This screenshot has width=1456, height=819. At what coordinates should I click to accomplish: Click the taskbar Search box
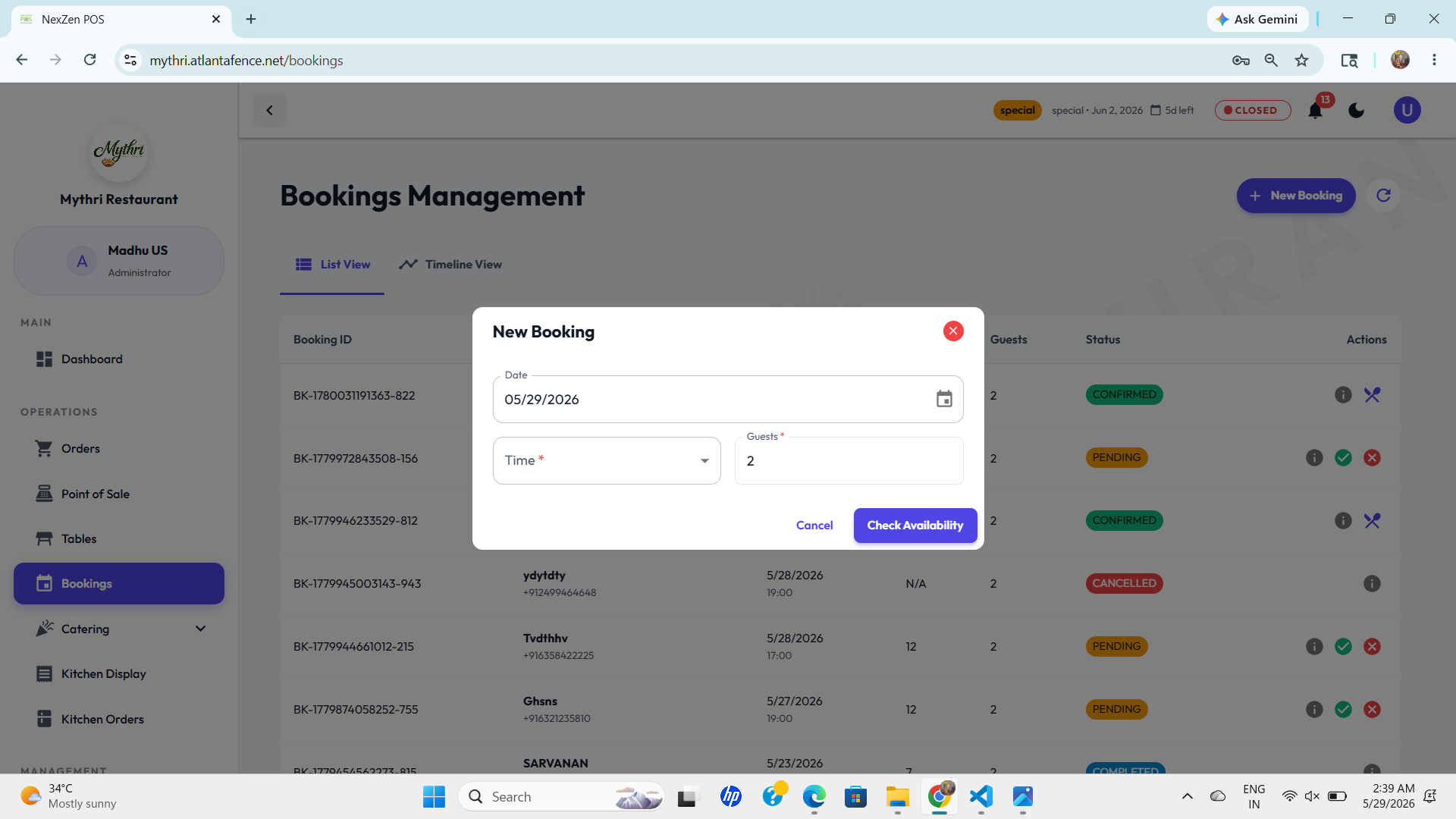(562, 797)
